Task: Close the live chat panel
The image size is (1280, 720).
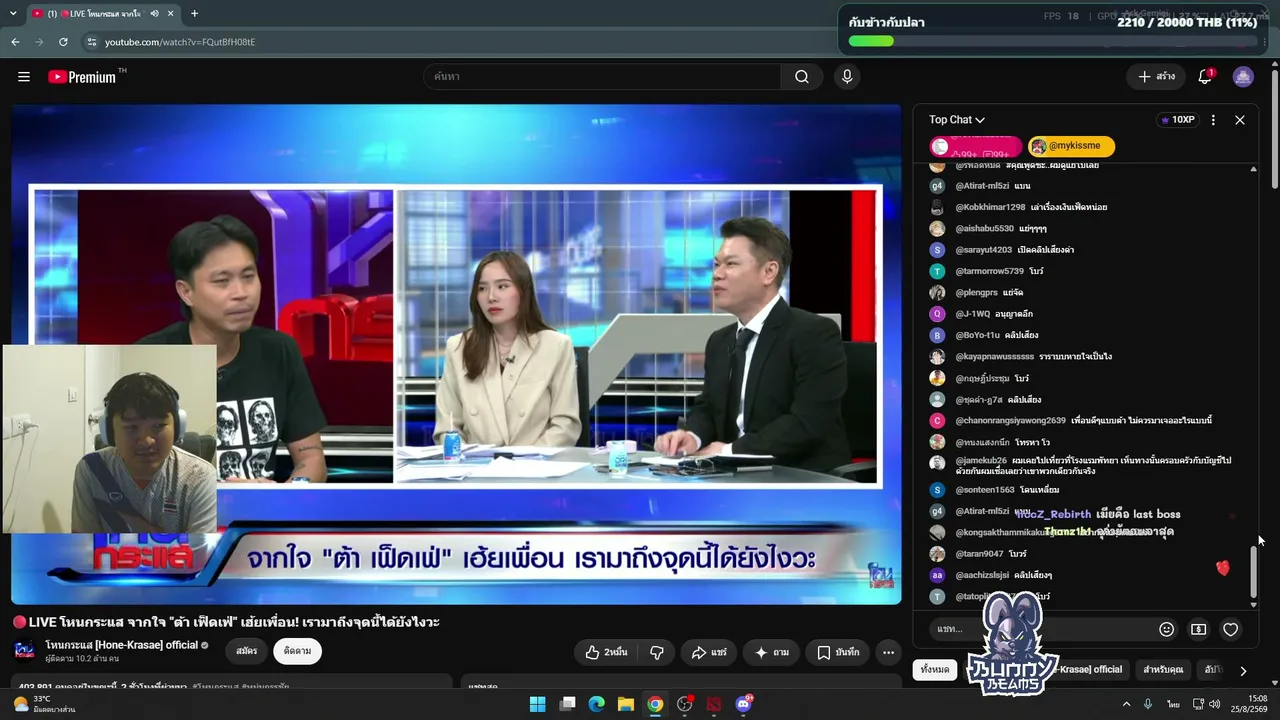Action: coord(1240,120)
